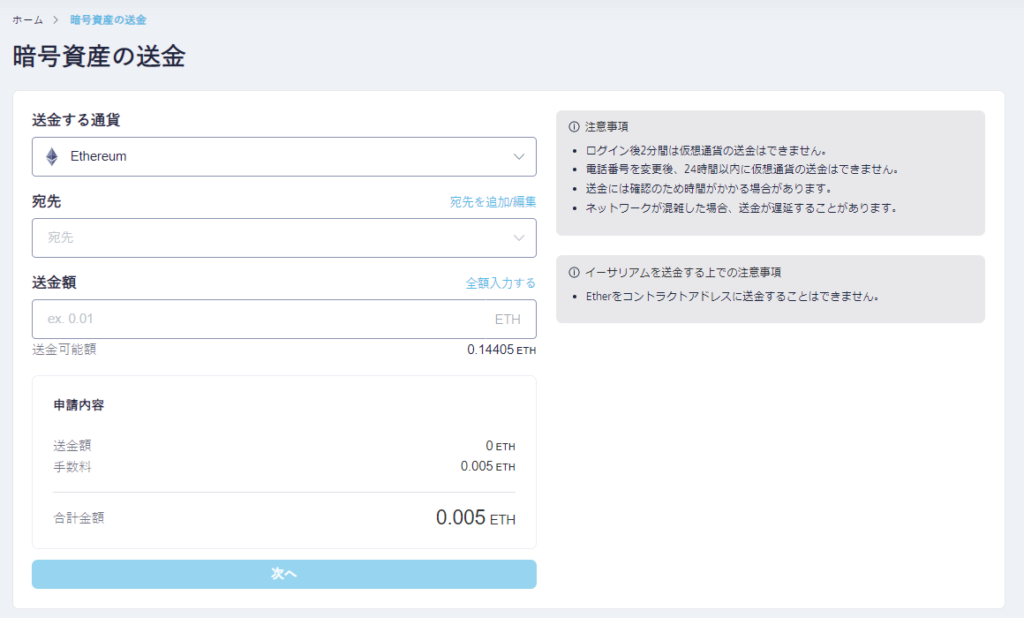Click the ETH unit suffix in amount field

pyautogui.click(x=507, y=319)
